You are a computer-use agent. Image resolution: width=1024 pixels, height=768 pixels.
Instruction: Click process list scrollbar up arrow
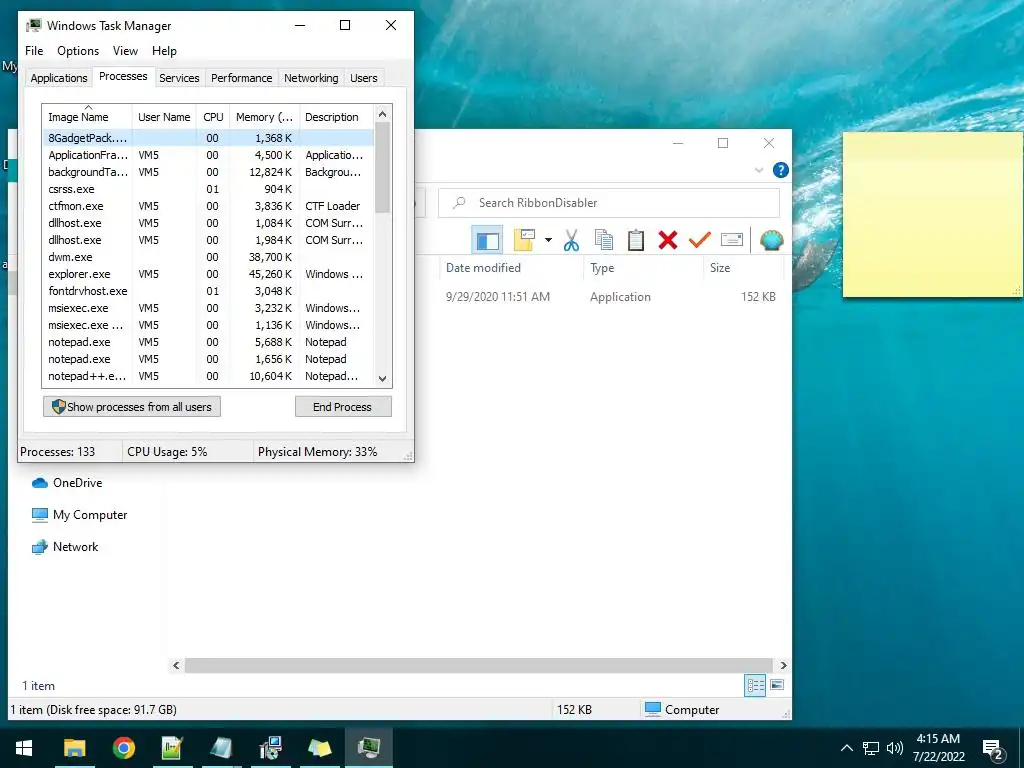383,114
